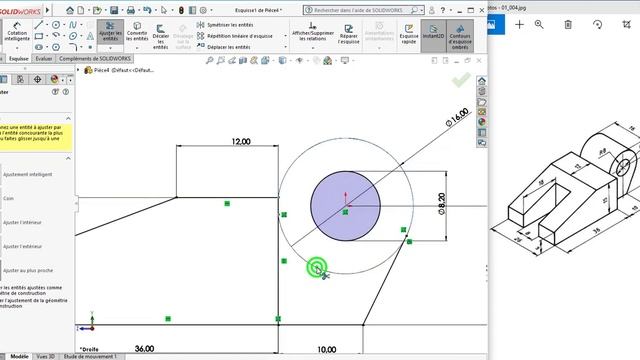This screenshot has height=360, width=640.
Task: Click the Rebuild traffic light icon
Action: point(181,10)
